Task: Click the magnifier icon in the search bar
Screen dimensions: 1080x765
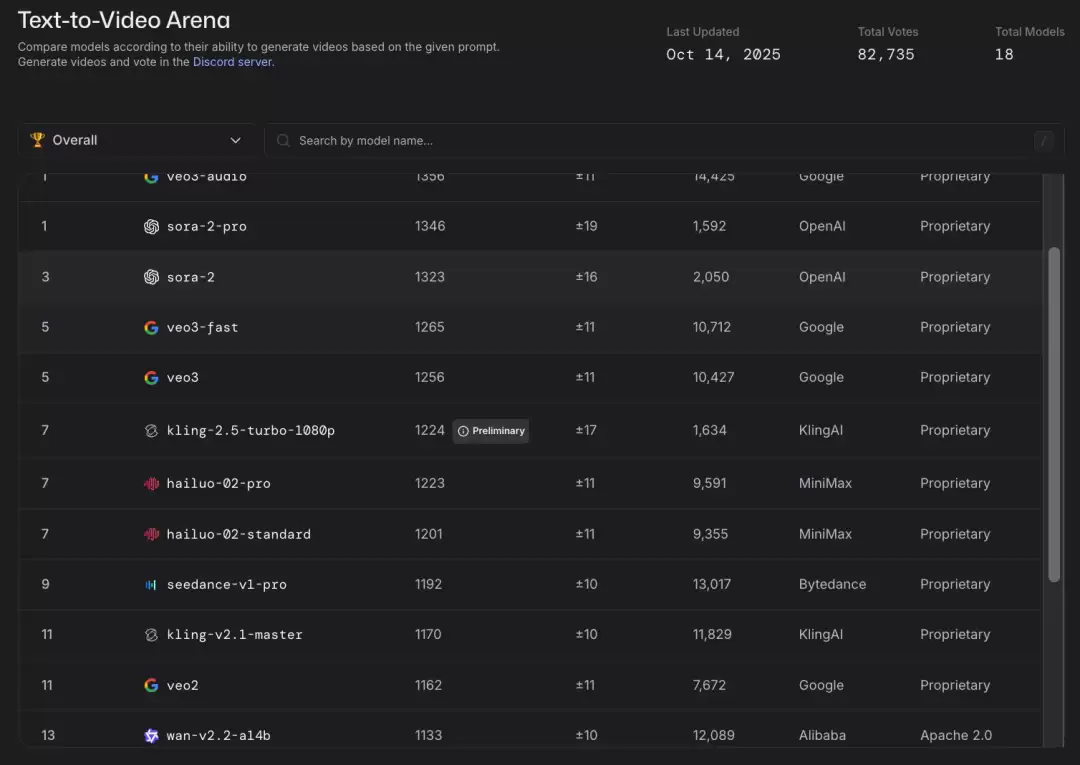Action: point(284,141)
